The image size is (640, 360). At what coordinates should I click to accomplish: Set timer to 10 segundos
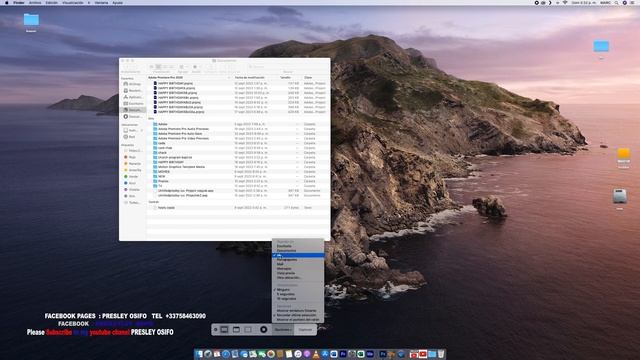coord(287,298)
